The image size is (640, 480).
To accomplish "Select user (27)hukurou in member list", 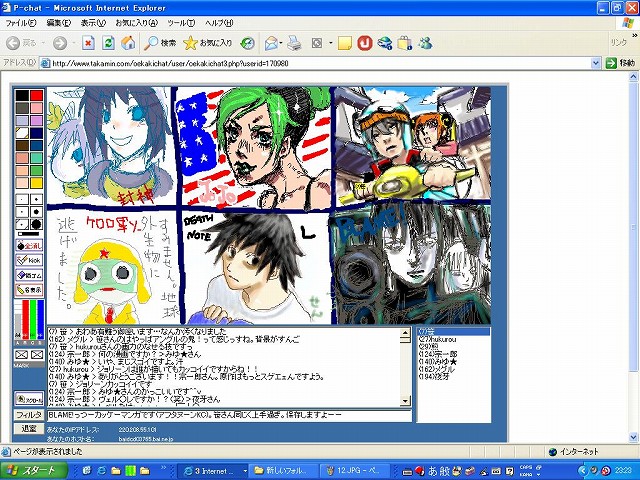I will [438, 339].
